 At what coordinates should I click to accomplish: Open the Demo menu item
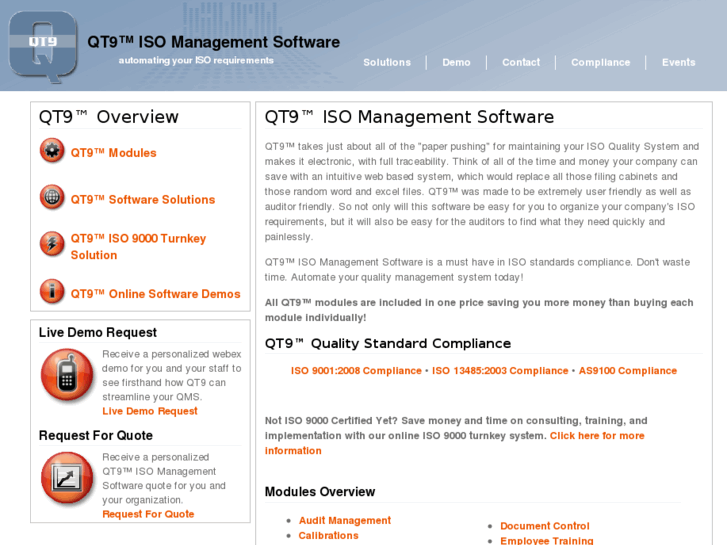[x=456, y=62]
